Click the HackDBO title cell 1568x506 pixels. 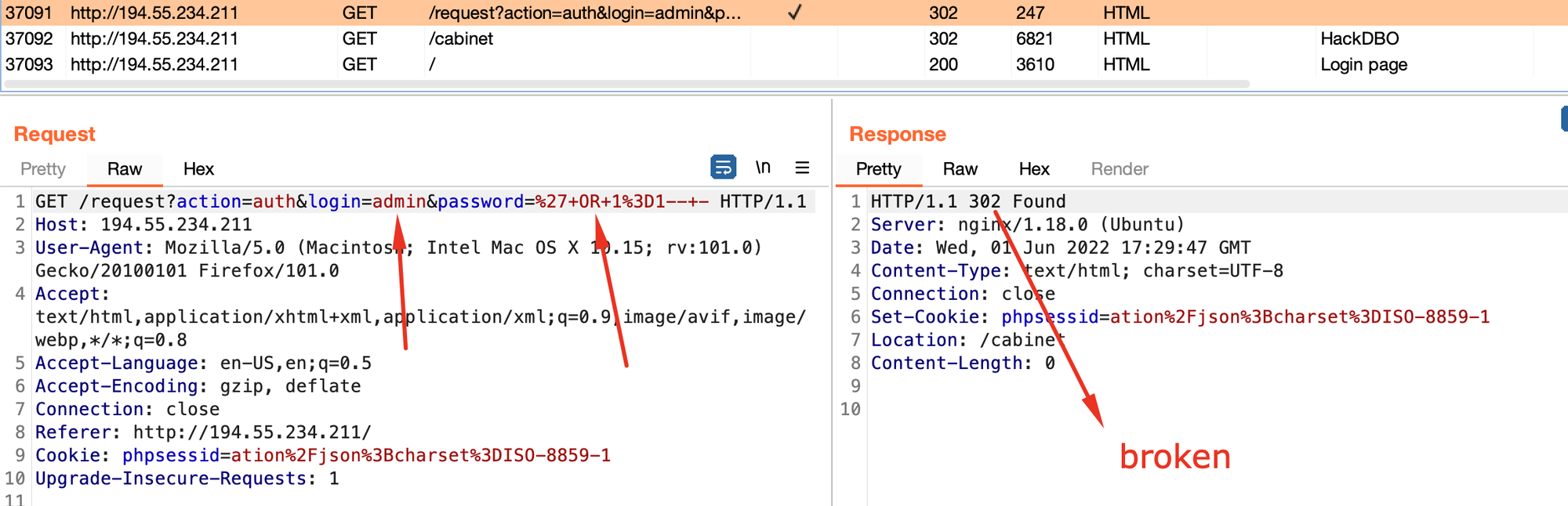1359,38
